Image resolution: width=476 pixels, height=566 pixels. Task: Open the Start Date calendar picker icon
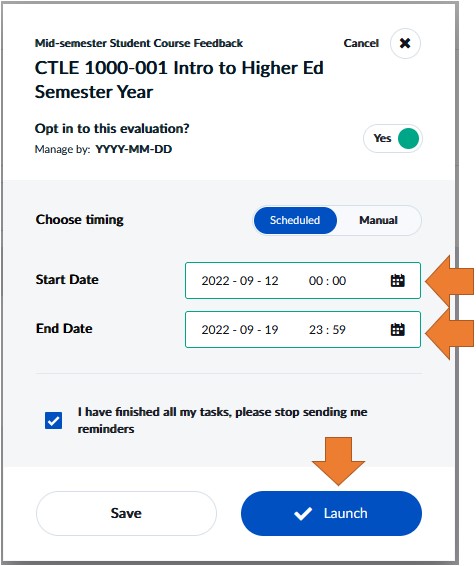pos(397,280)
